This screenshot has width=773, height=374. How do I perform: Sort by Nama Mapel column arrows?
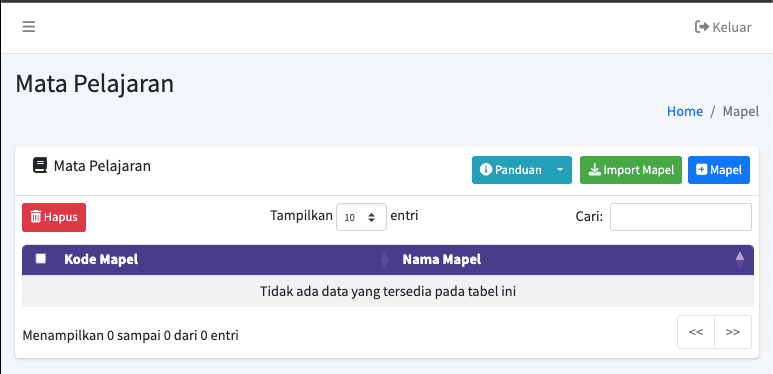[739, 259]
